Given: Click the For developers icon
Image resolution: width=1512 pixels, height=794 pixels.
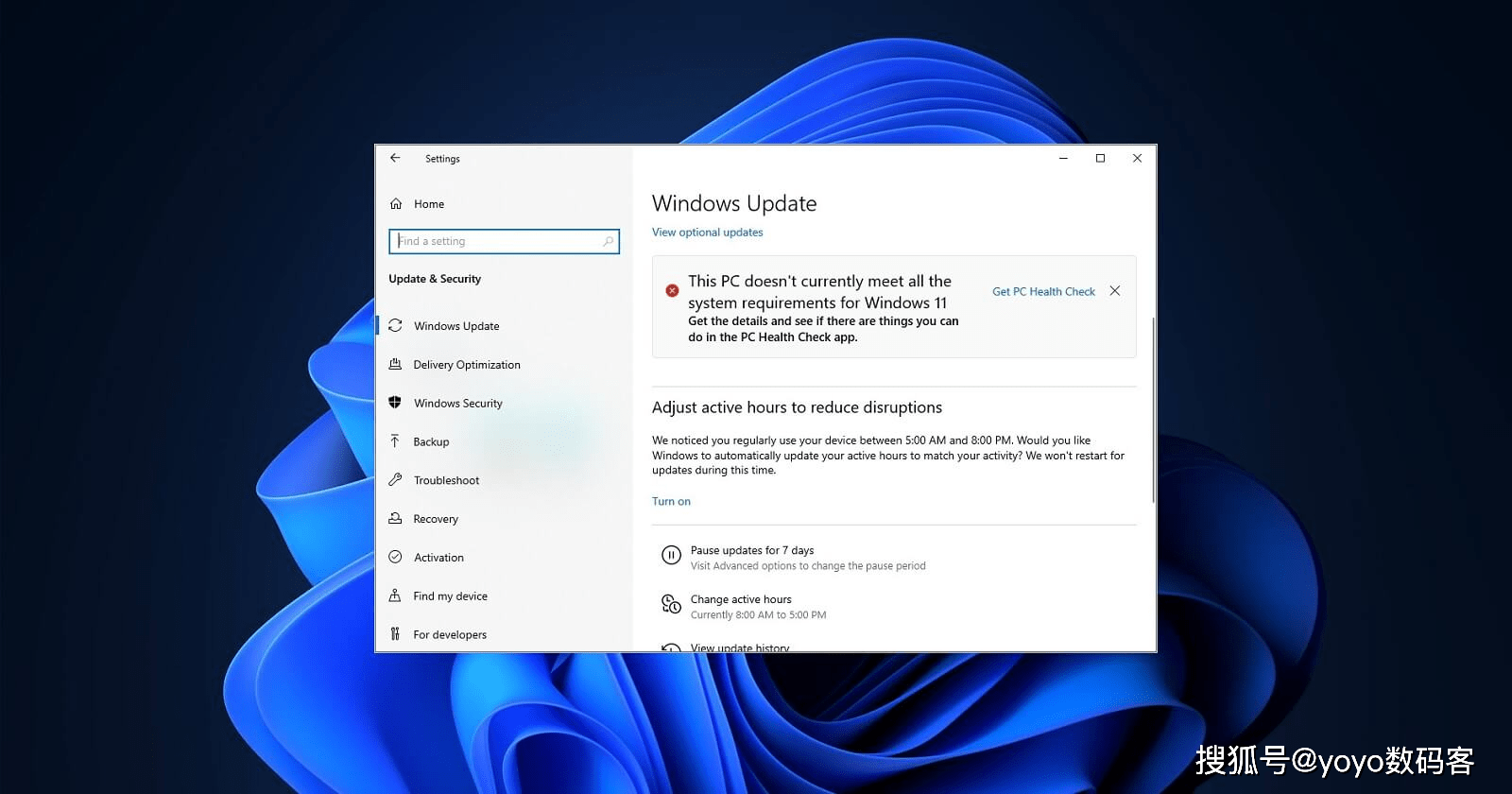Looking at the screenshot, I should point(395,634).
